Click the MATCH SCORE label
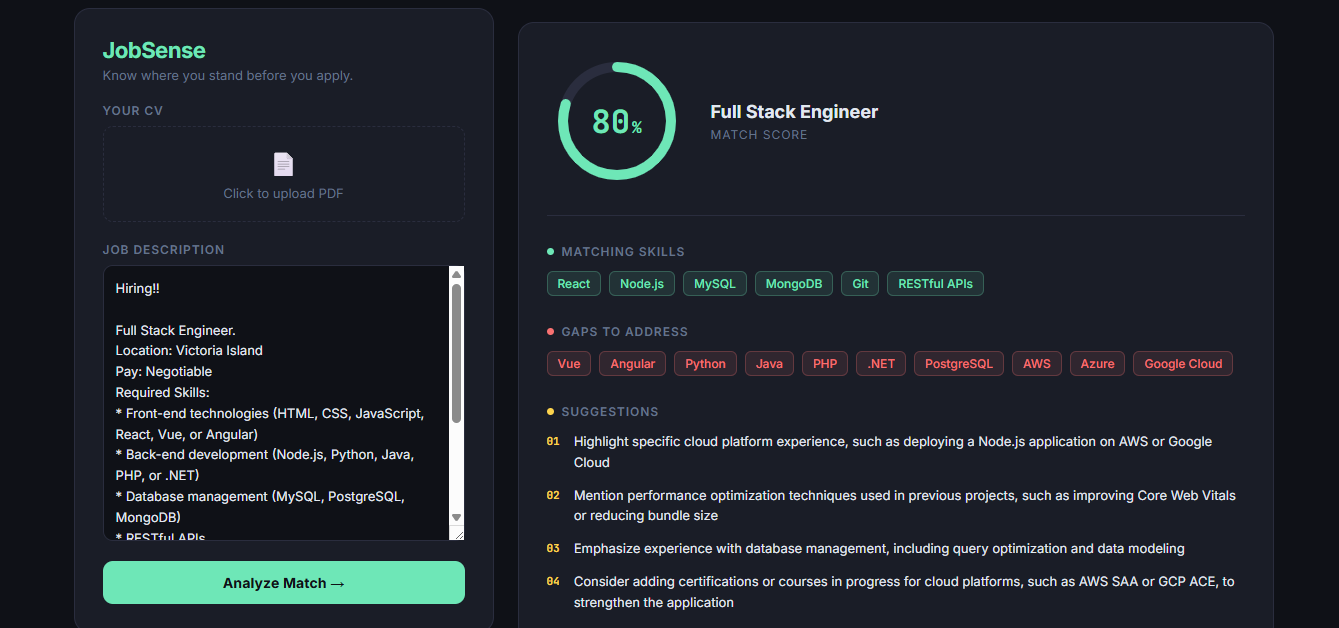This screenshot has height=628, width=1339. (759, 135)
